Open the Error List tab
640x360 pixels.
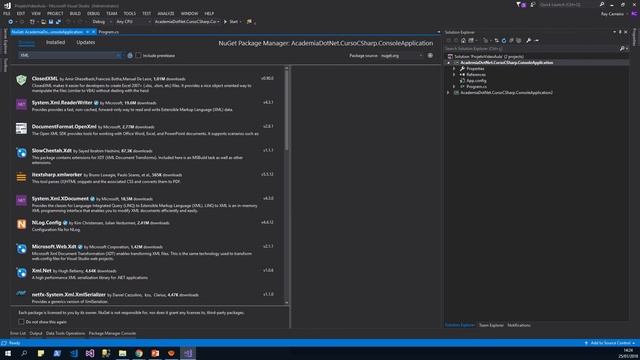(18, 333)
